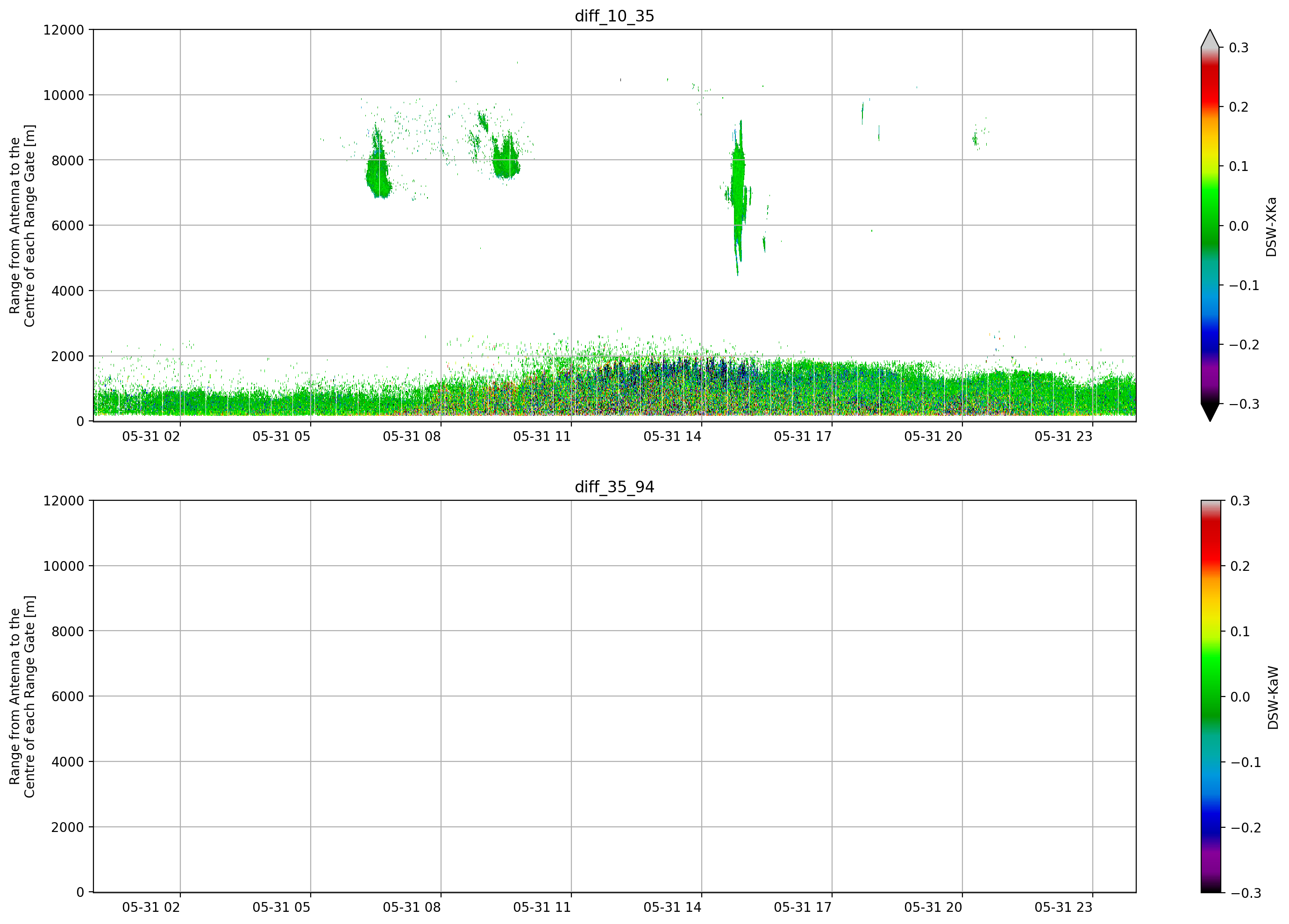
Task: Click the green cloud blob near 05-31 09:30
Action: [505, 157]
